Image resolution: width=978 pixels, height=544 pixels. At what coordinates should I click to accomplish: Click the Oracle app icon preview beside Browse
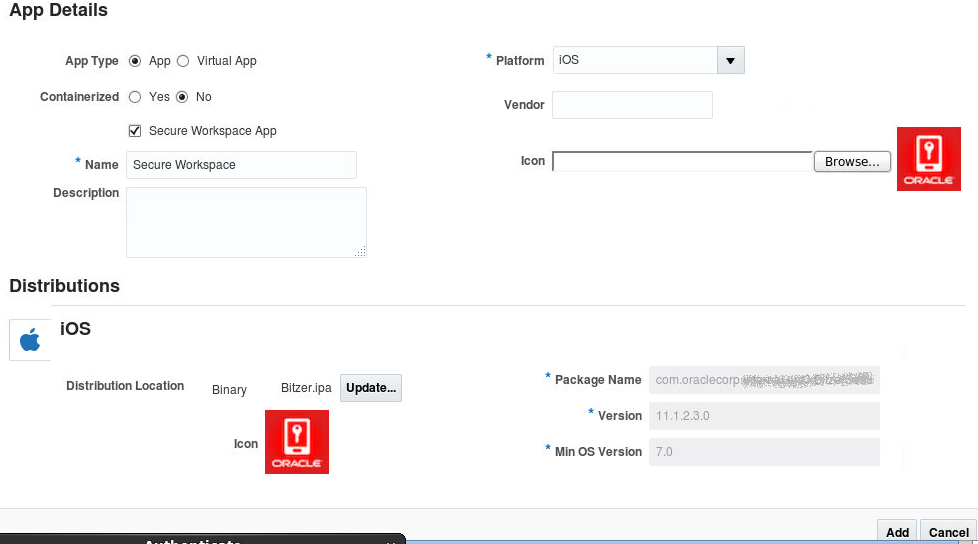click(x=928, y=159)
